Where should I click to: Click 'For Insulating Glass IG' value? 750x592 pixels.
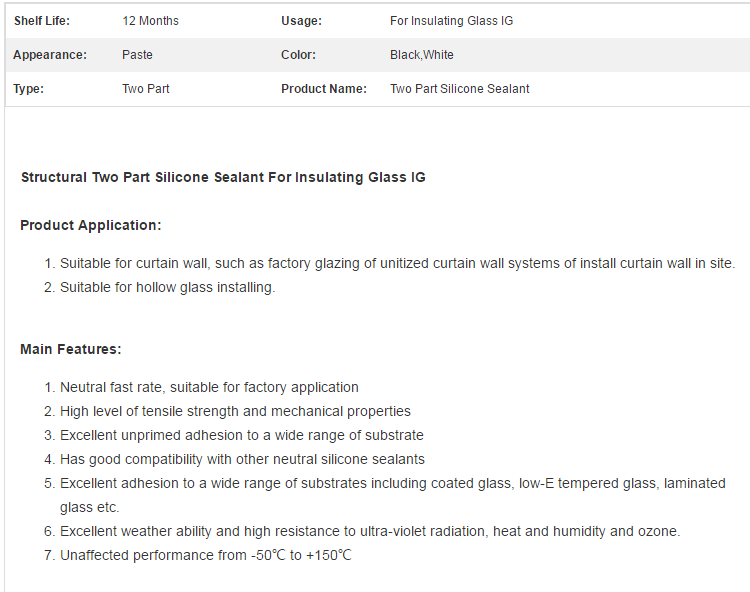451,21
